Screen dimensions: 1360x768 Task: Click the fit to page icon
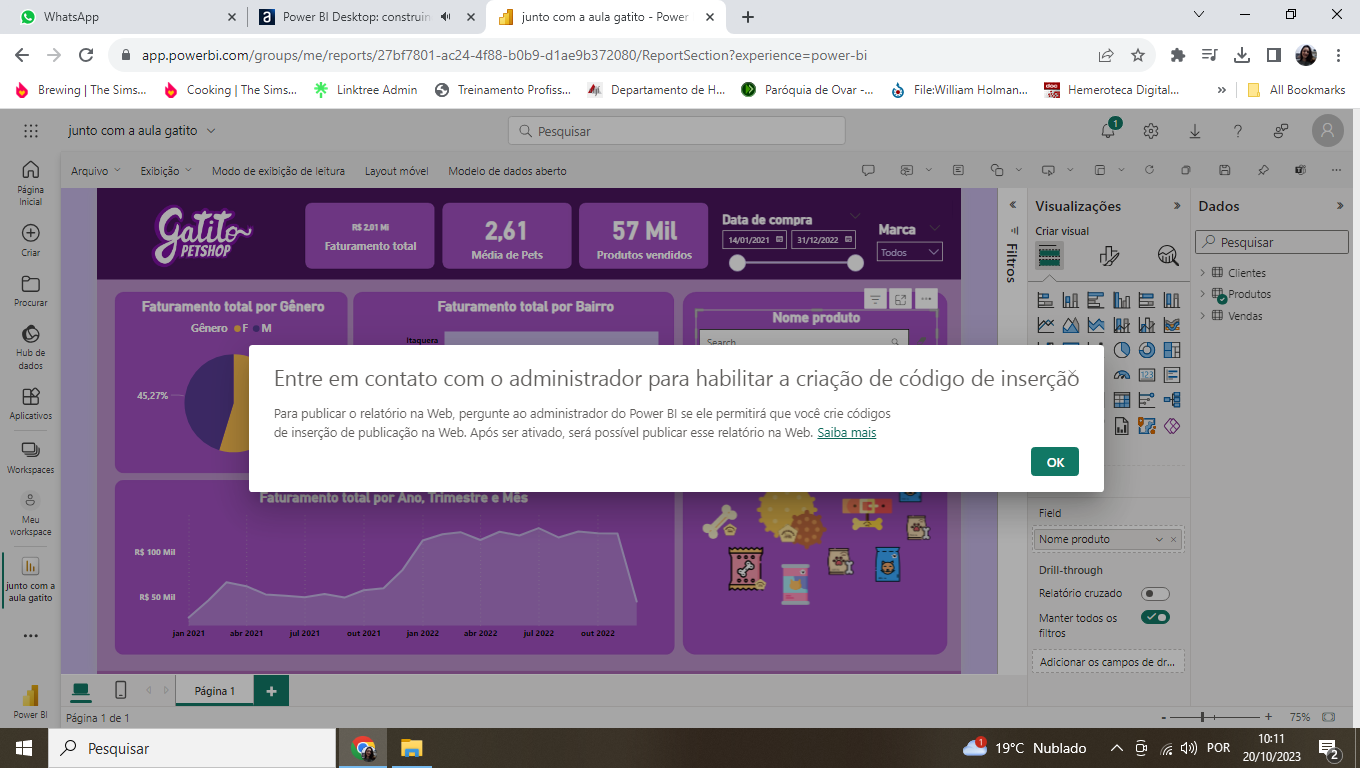[1328, 717]
